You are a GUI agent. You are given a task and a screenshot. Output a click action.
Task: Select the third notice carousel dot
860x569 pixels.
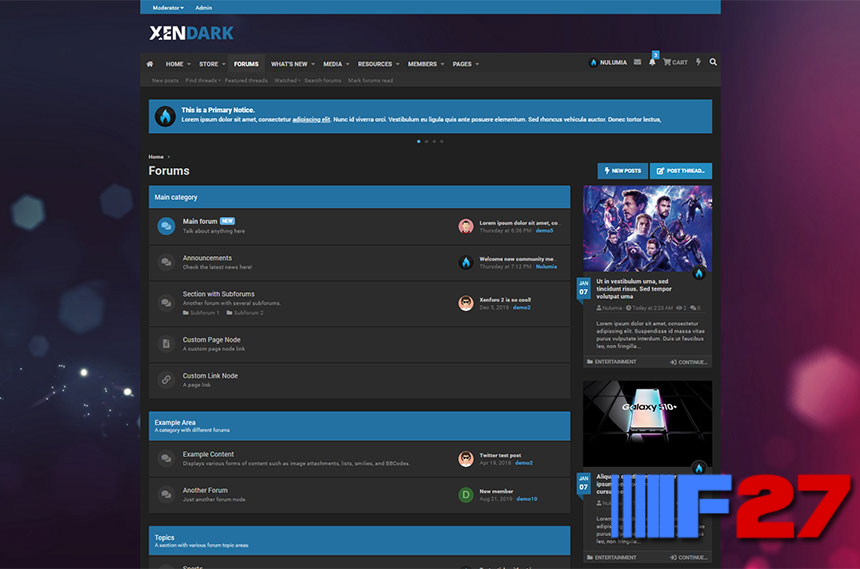[434, 141]
